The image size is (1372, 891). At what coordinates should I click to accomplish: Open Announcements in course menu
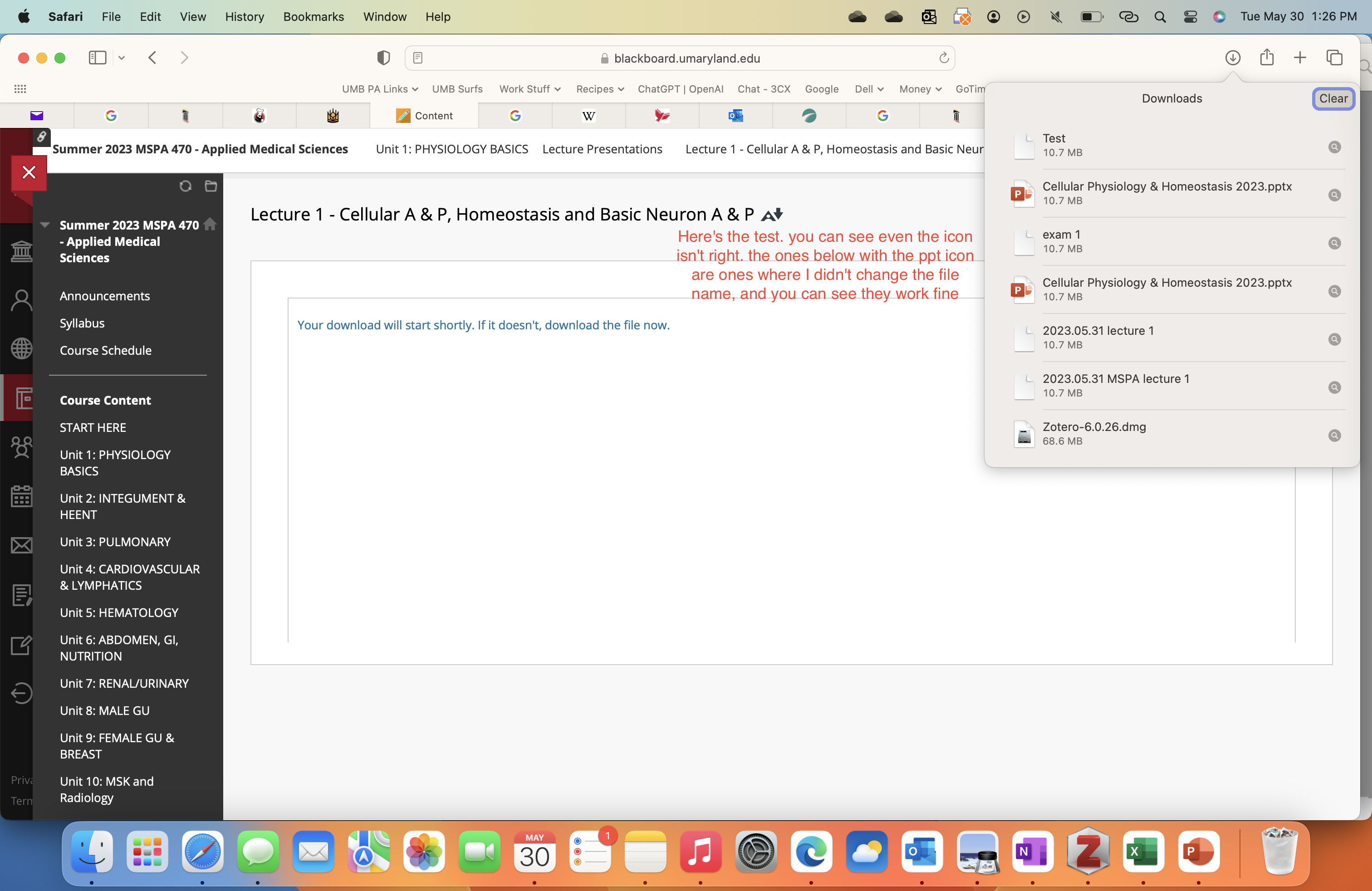coord(105,296)
